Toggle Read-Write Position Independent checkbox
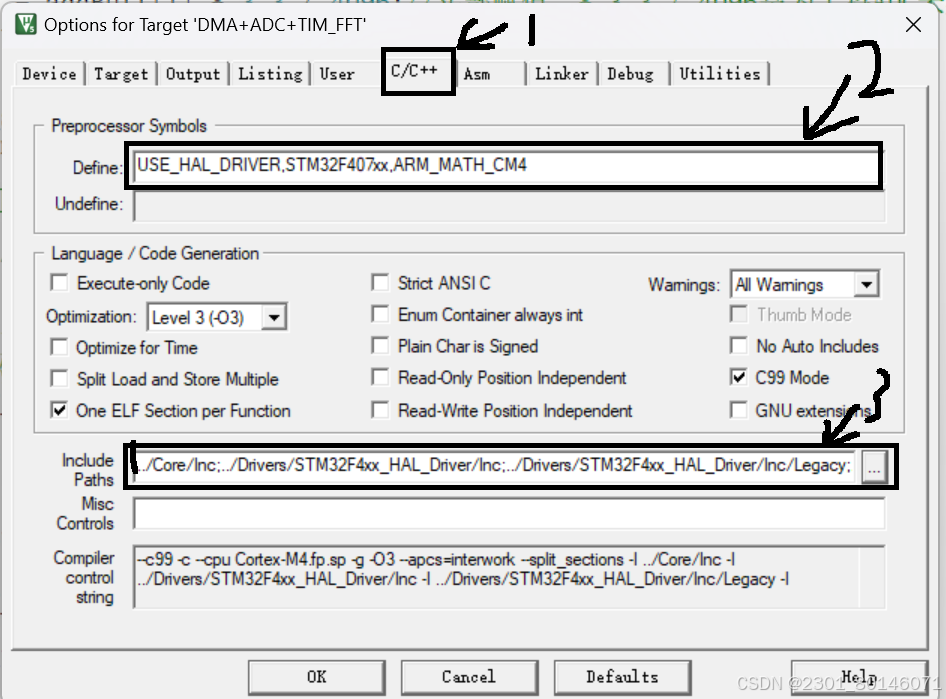The width and height of the screenshot is (946, 699). tap(380, 411)
